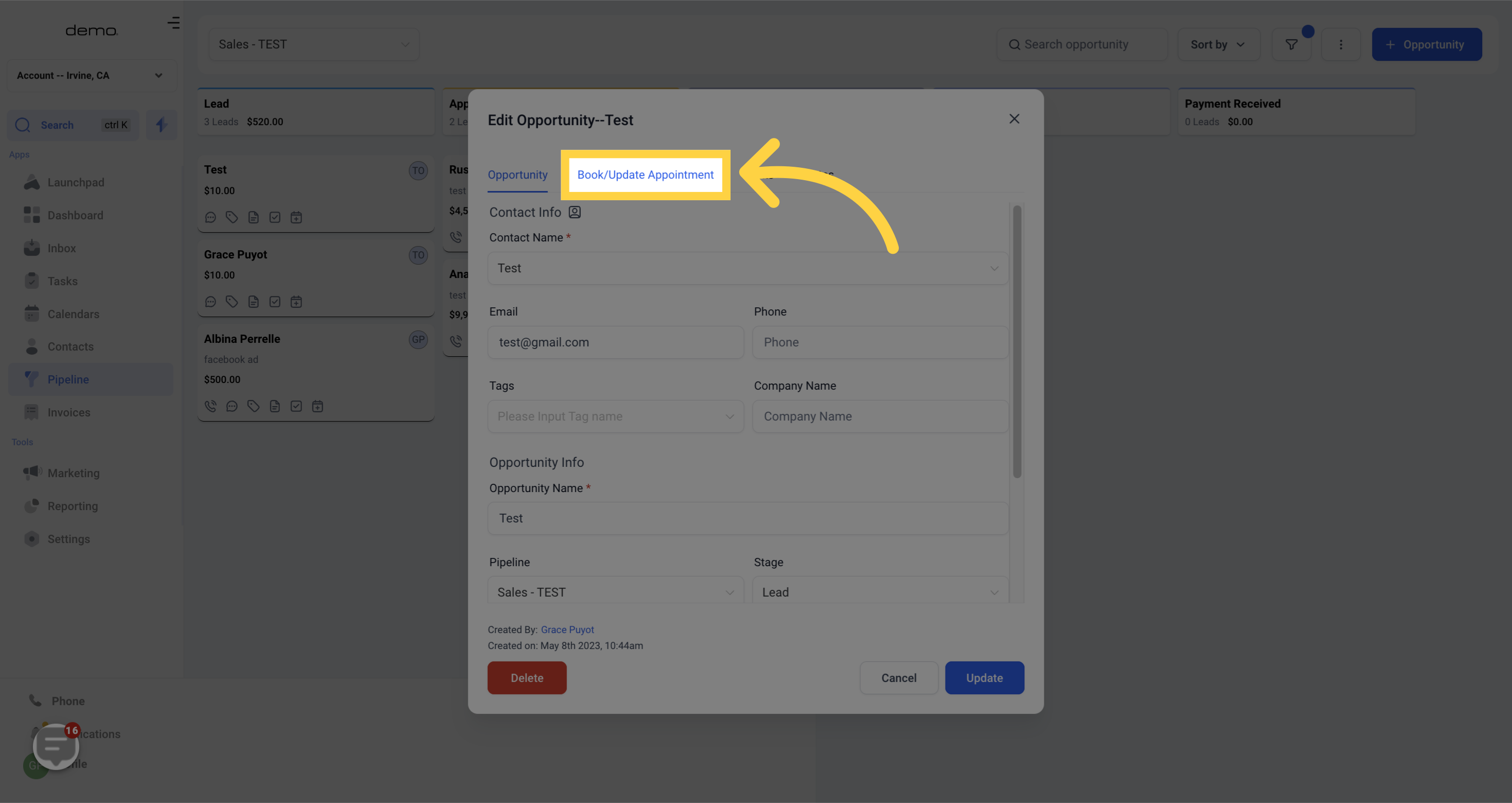Viewport: 1512px width, 803px height.
Task: Click the Company Name input field
Action: point(880,416)
